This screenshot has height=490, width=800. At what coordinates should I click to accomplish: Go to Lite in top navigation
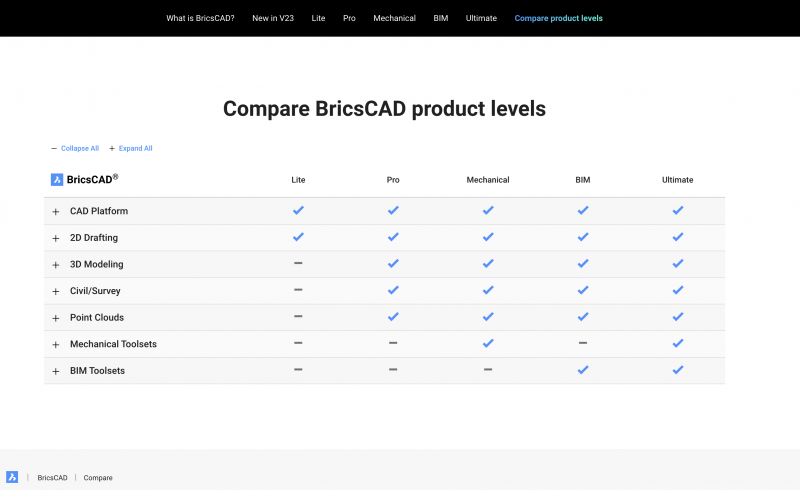pos(318,18)
